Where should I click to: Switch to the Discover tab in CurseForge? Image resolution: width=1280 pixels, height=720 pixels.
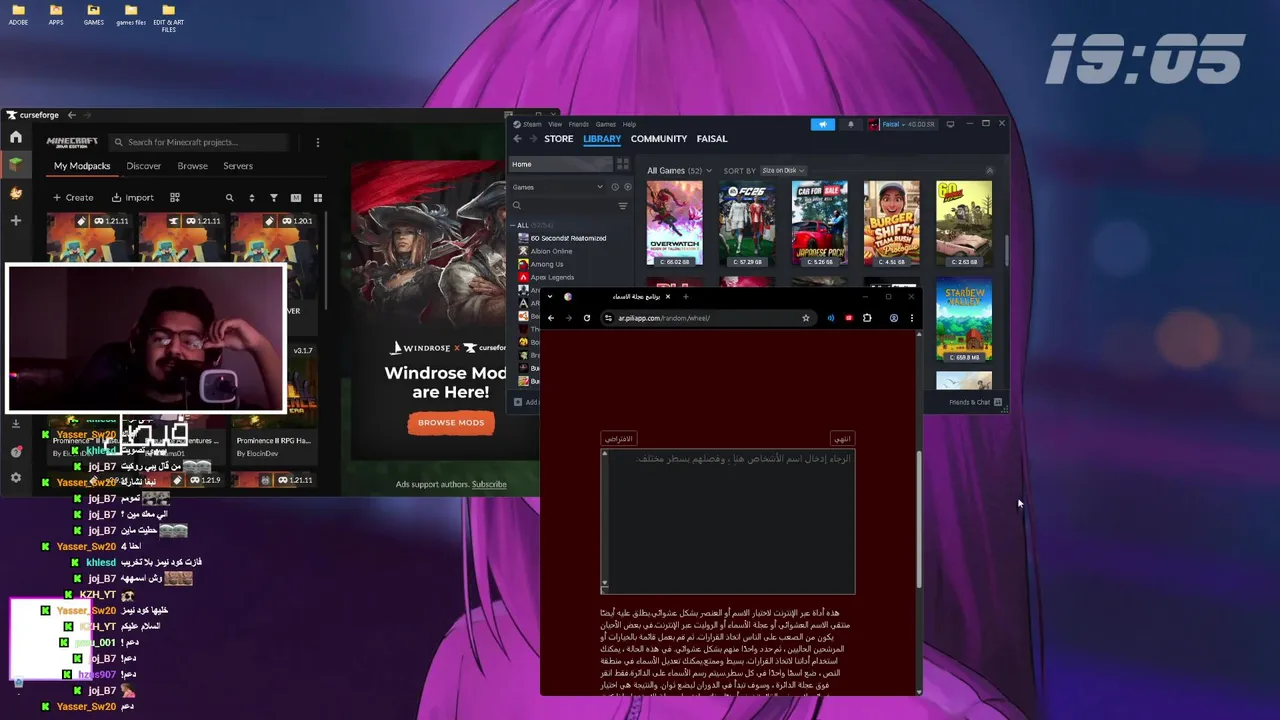click(144, 166)
